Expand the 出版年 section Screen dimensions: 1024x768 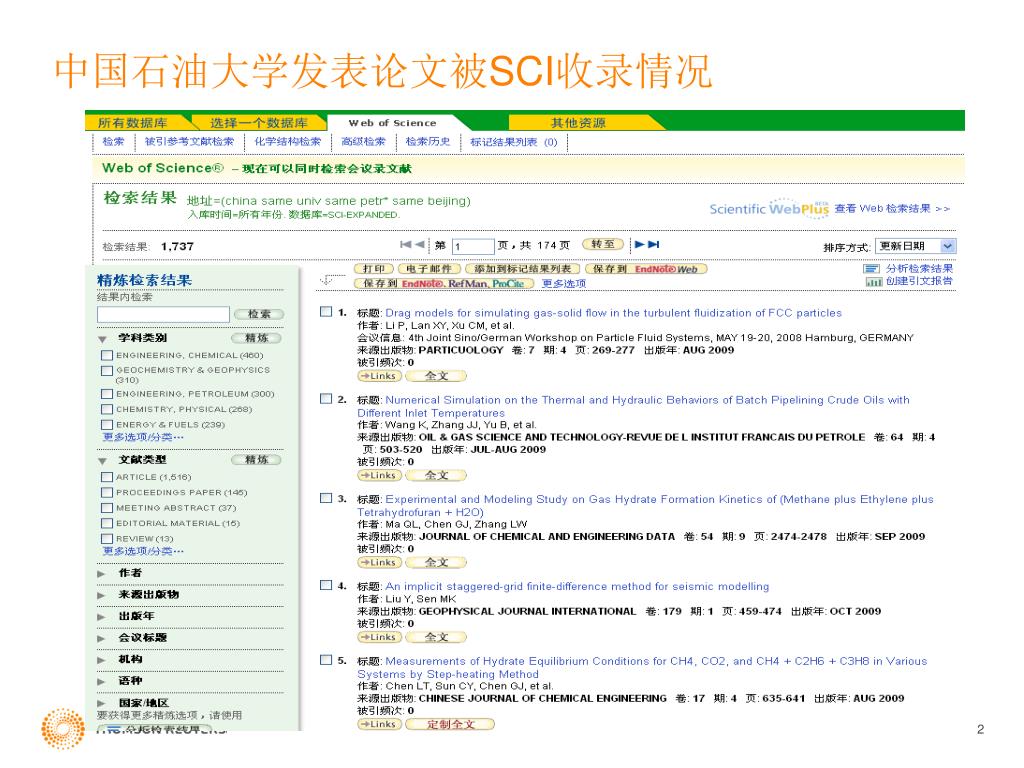point(101,617)
